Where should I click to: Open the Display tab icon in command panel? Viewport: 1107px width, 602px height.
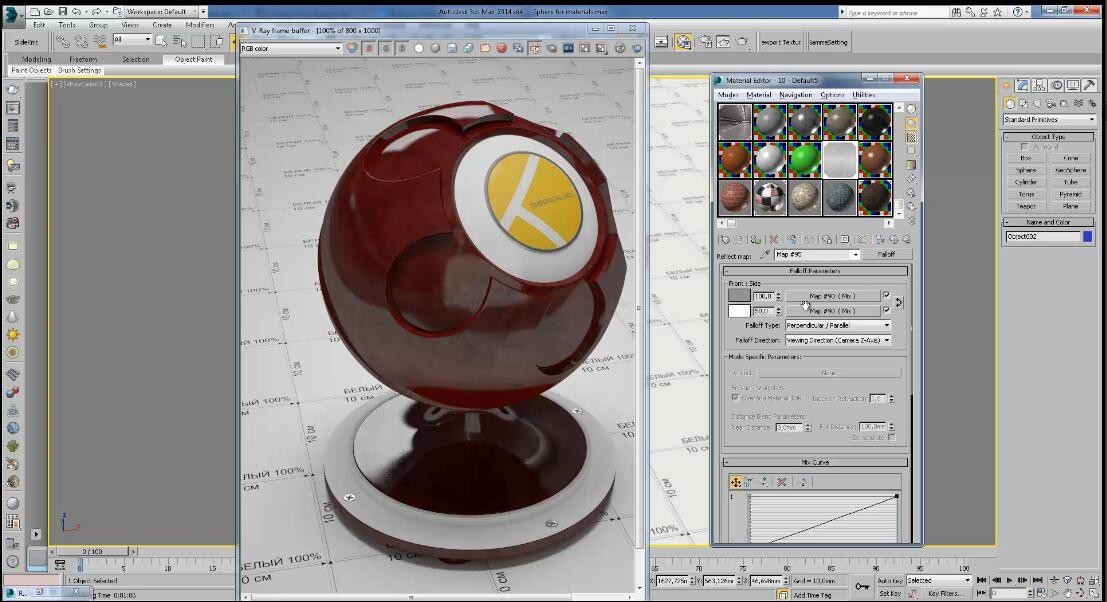[x=1073, y=85]
